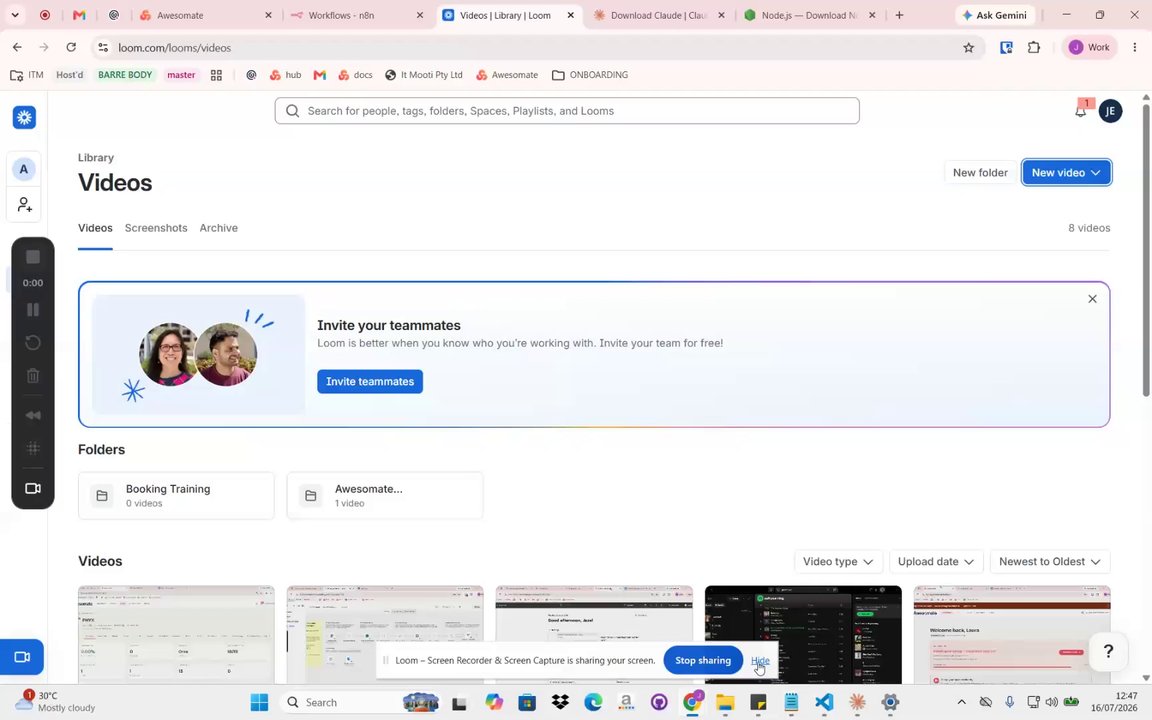Open the Windows Start menu
Viewport: 1152px width, 720px height.
pyautogui.click(x=259, y=702)
